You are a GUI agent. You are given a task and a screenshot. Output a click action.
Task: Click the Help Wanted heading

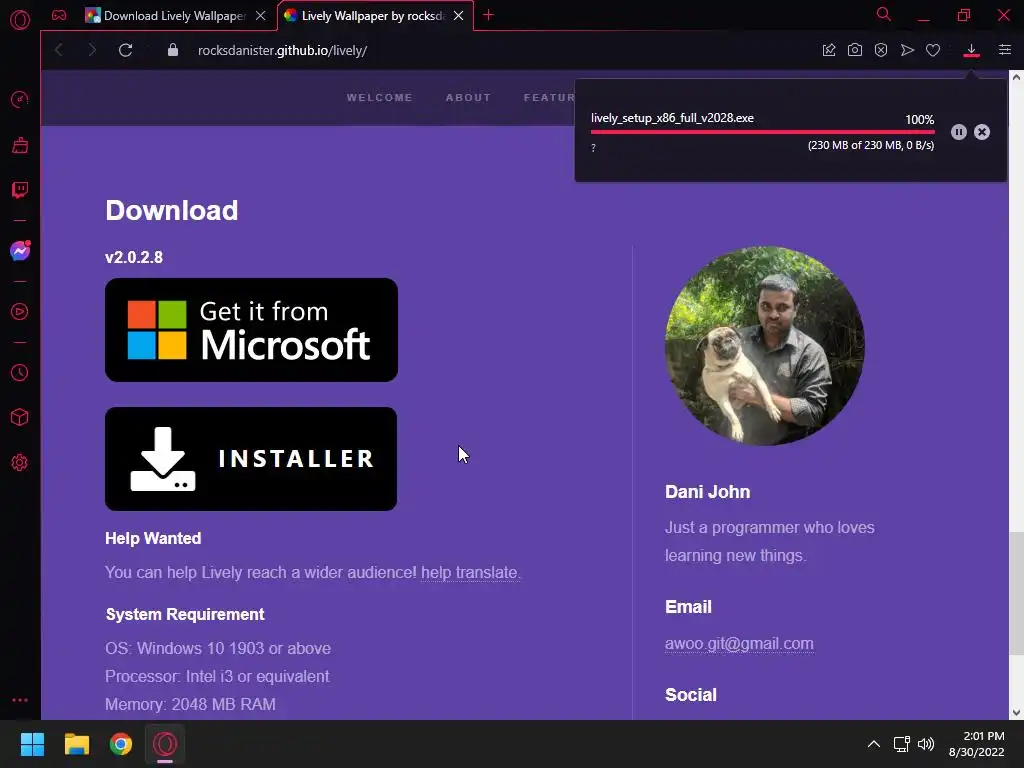(x=153, y=538)
